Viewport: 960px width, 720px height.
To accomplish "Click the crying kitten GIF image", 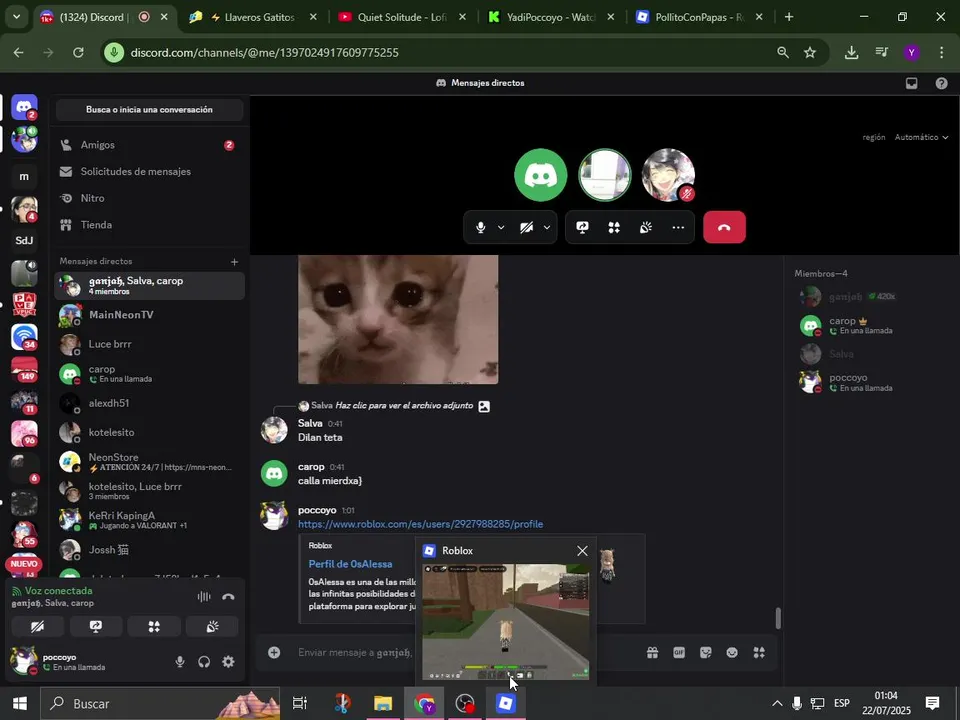I will (398, 320).
